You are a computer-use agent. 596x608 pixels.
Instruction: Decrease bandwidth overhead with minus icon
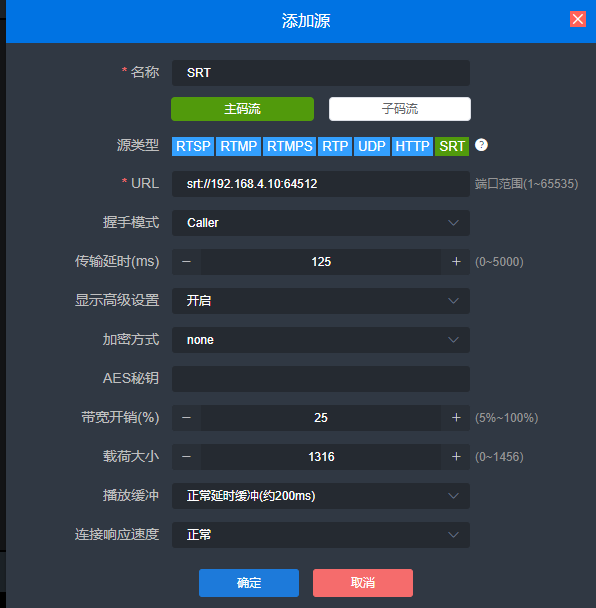[x=186, y=418]
